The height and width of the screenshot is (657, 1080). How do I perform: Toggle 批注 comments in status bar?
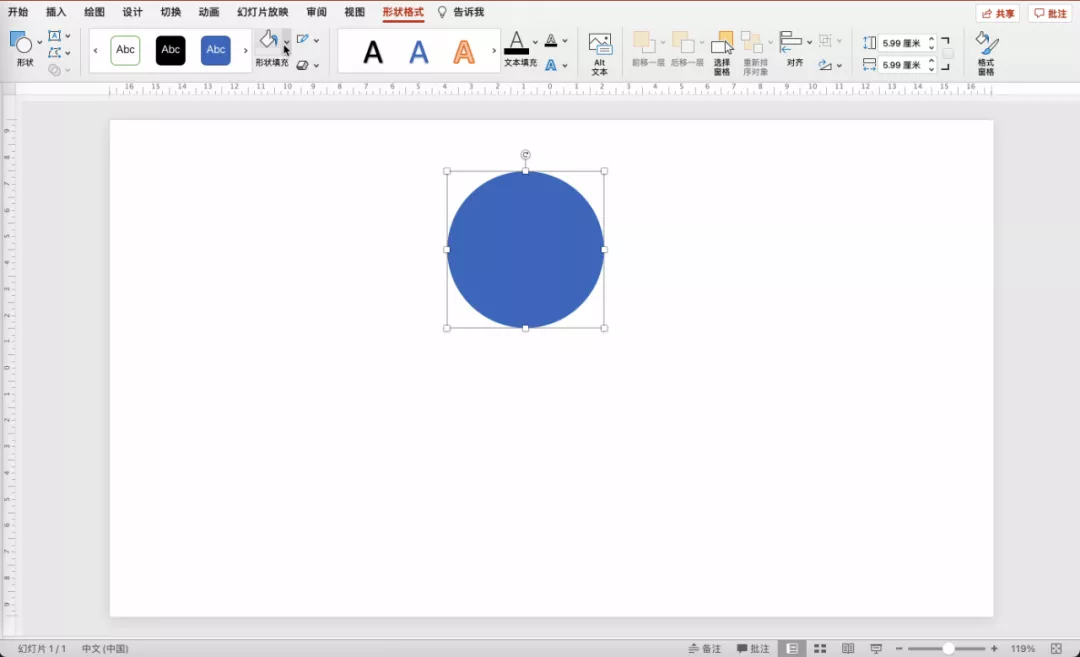[753, 649]
